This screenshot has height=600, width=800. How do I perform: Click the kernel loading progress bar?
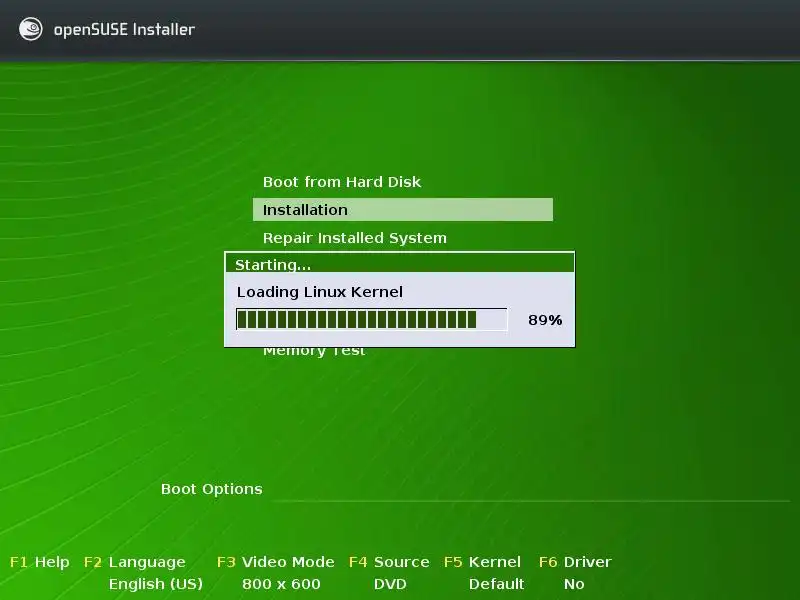371,320
